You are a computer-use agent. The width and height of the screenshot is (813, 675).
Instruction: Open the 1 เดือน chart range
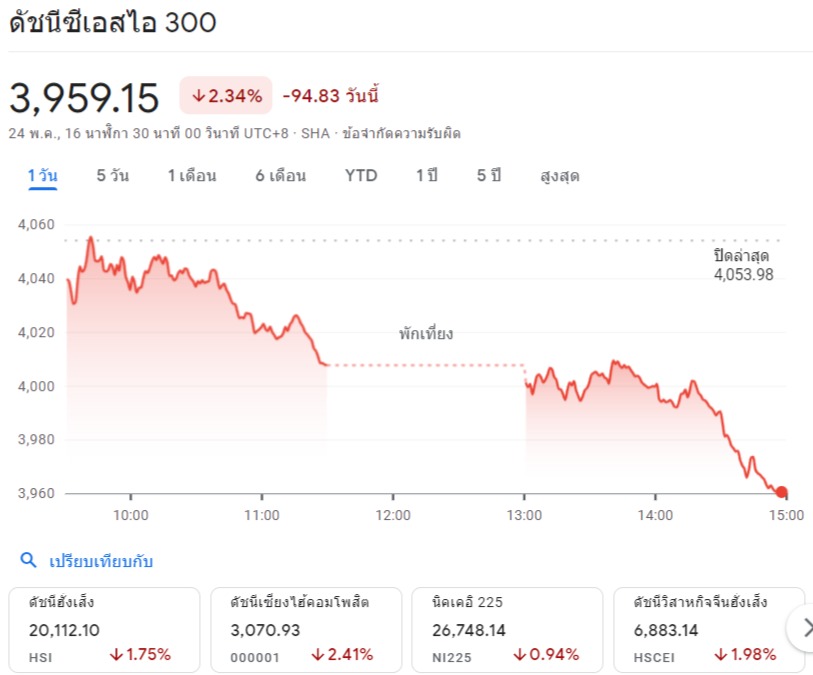pyautogui.click(x=191, y=176)
